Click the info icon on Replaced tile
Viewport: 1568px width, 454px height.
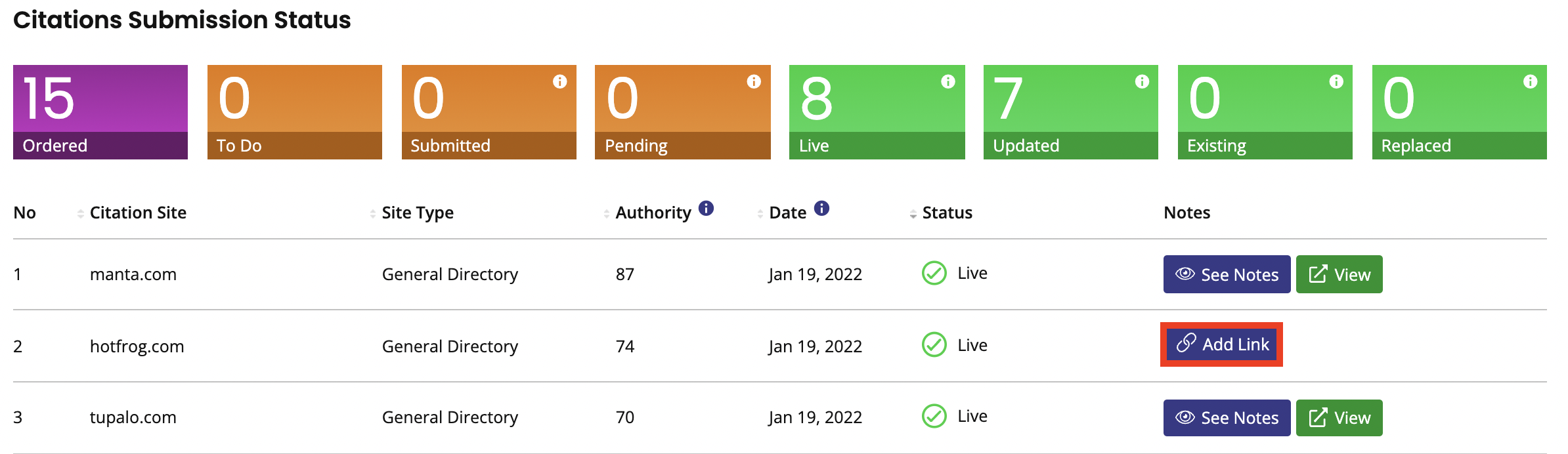(x=1531, y=81)
